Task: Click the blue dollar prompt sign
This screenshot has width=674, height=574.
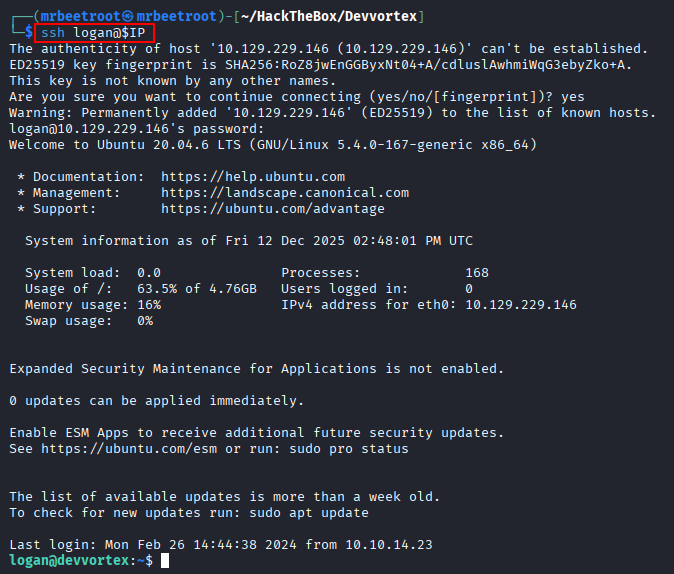Action: click(28, 32)
